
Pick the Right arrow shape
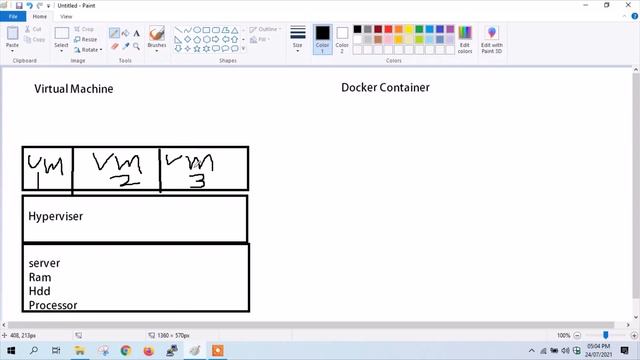click(216, 39)
